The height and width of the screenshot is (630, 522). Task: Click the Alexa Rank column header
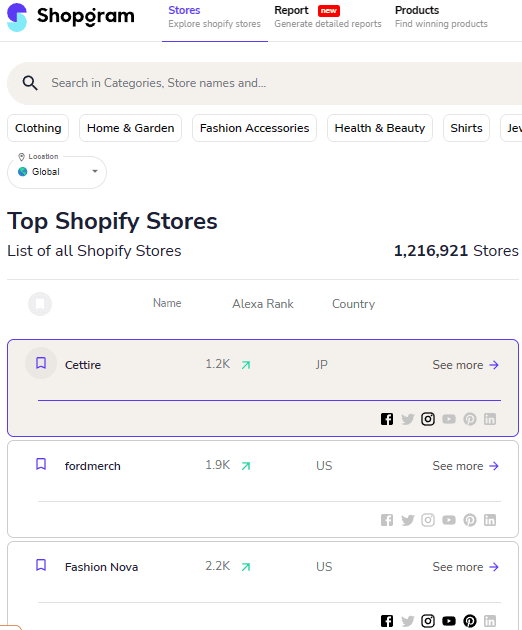263,304
